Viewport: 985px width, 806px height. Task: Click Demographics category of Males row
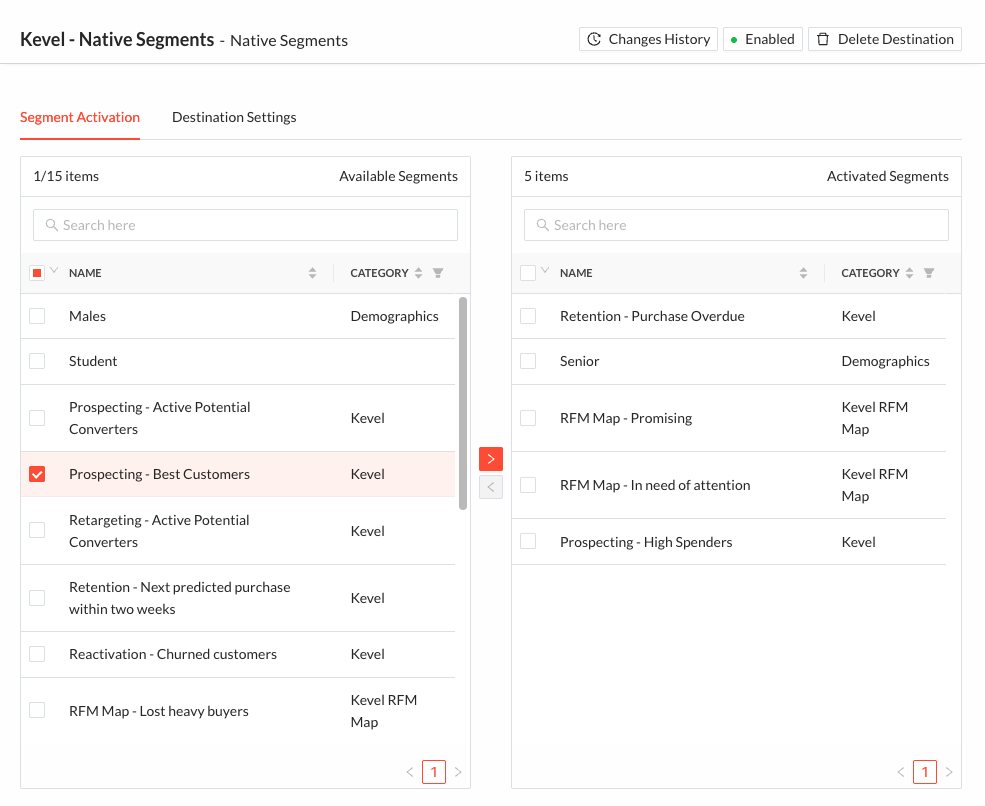[395, 316]
